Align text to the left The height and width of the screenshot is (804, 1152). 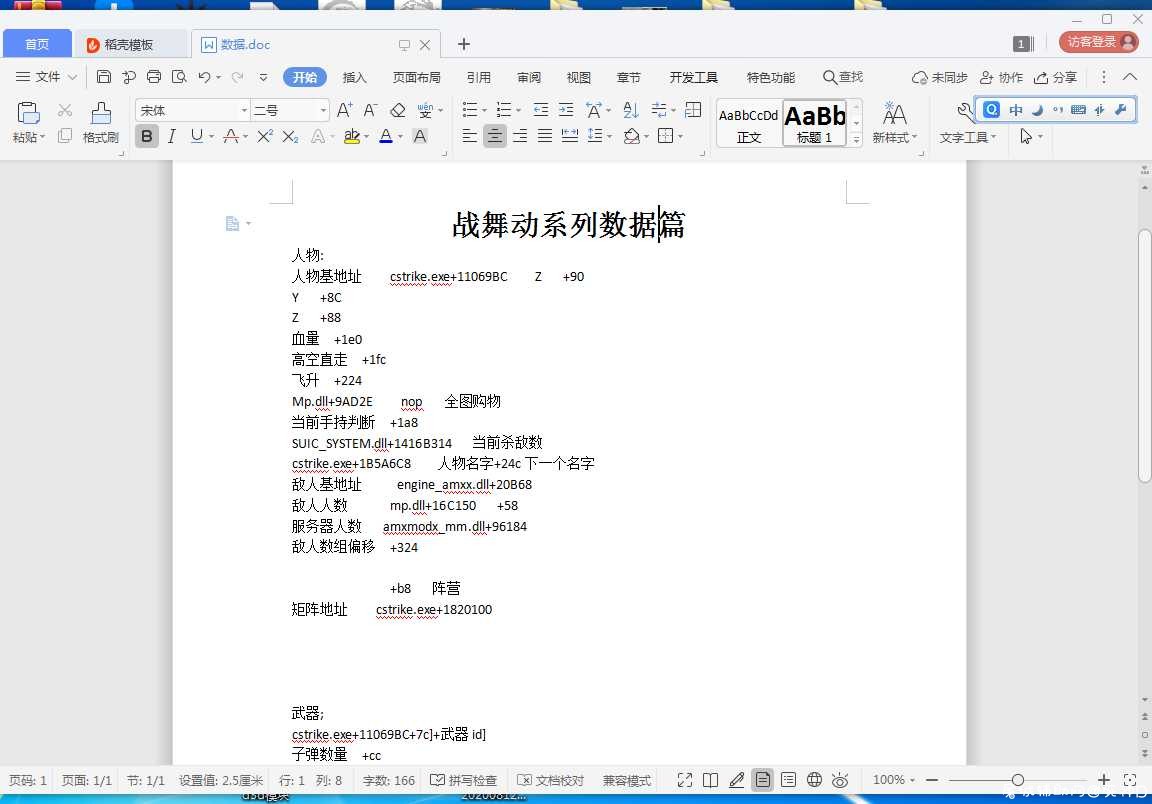coord(469,136)
